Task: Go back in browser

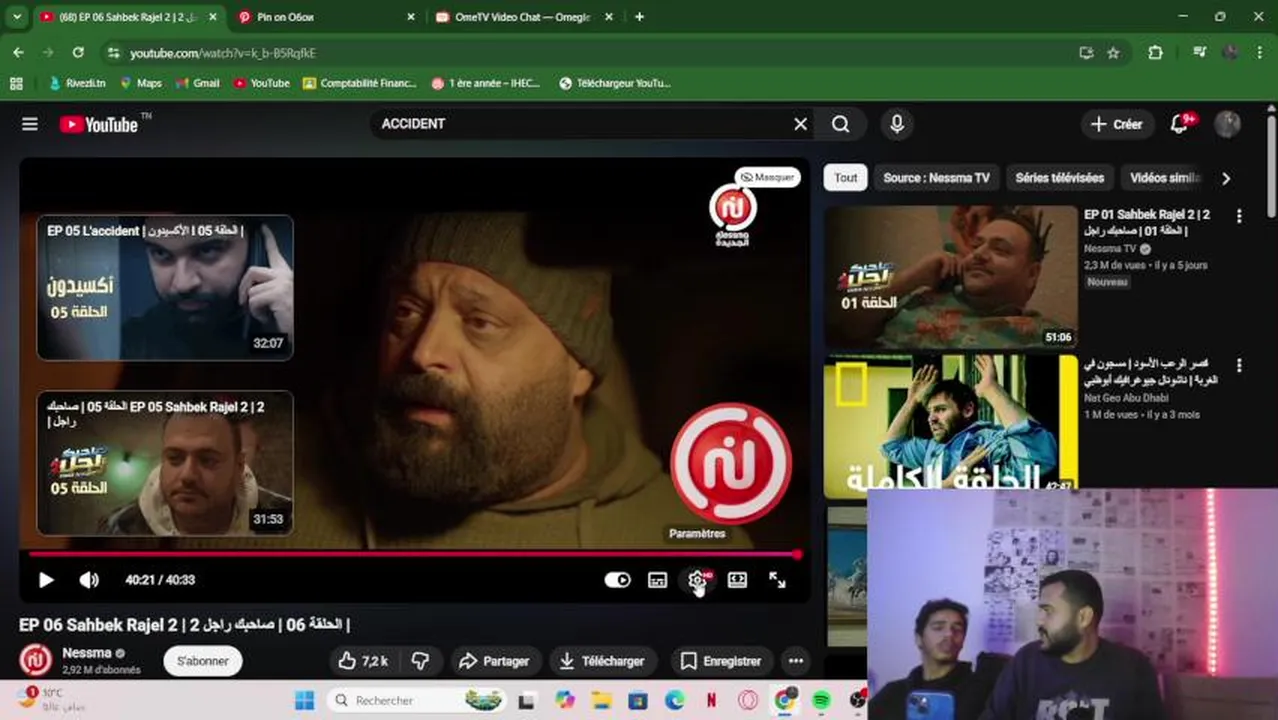Action: [18, 53]
